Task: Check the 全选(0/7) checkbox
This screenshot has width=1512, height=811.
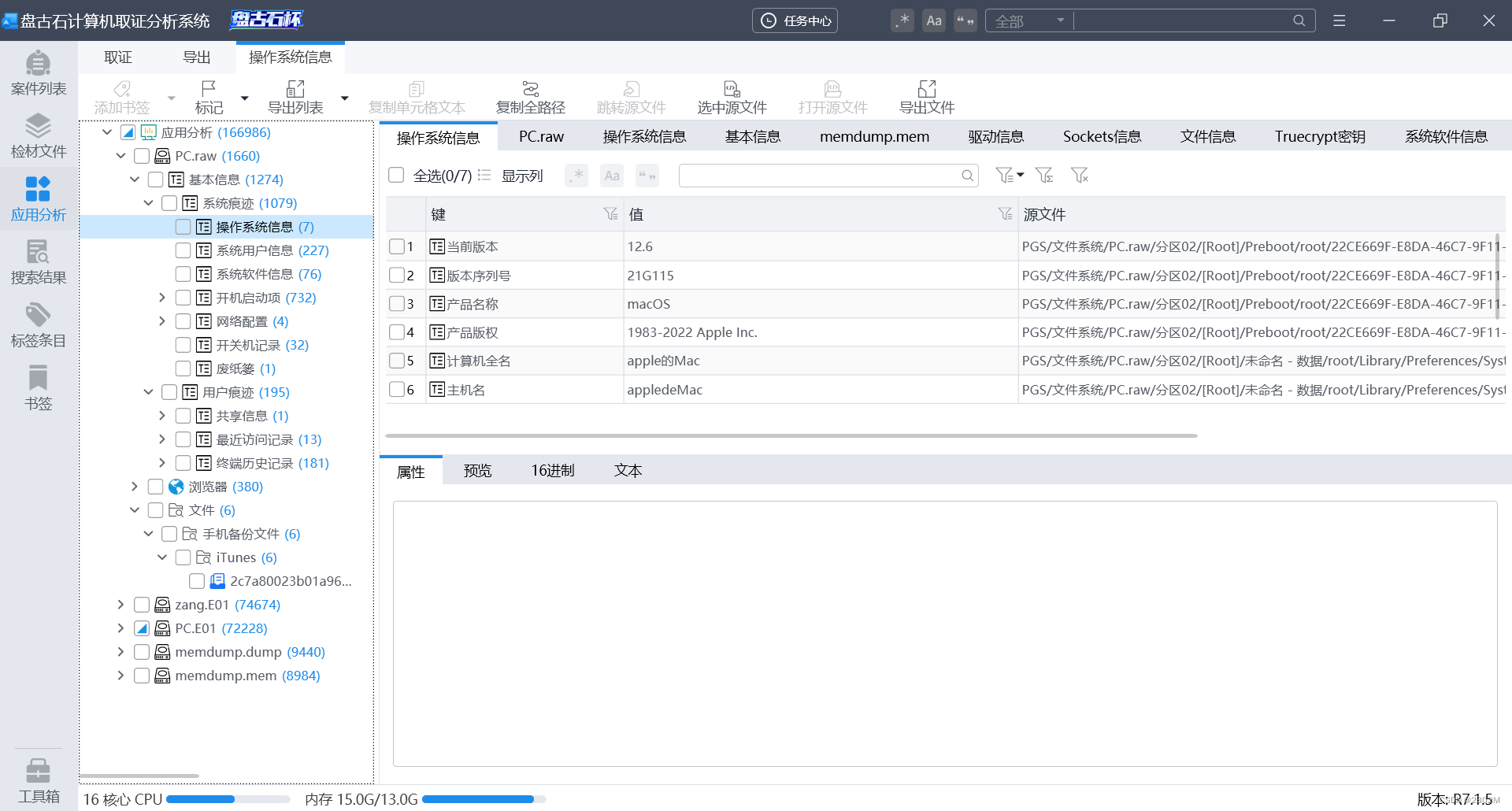Action: pos(396,175)
